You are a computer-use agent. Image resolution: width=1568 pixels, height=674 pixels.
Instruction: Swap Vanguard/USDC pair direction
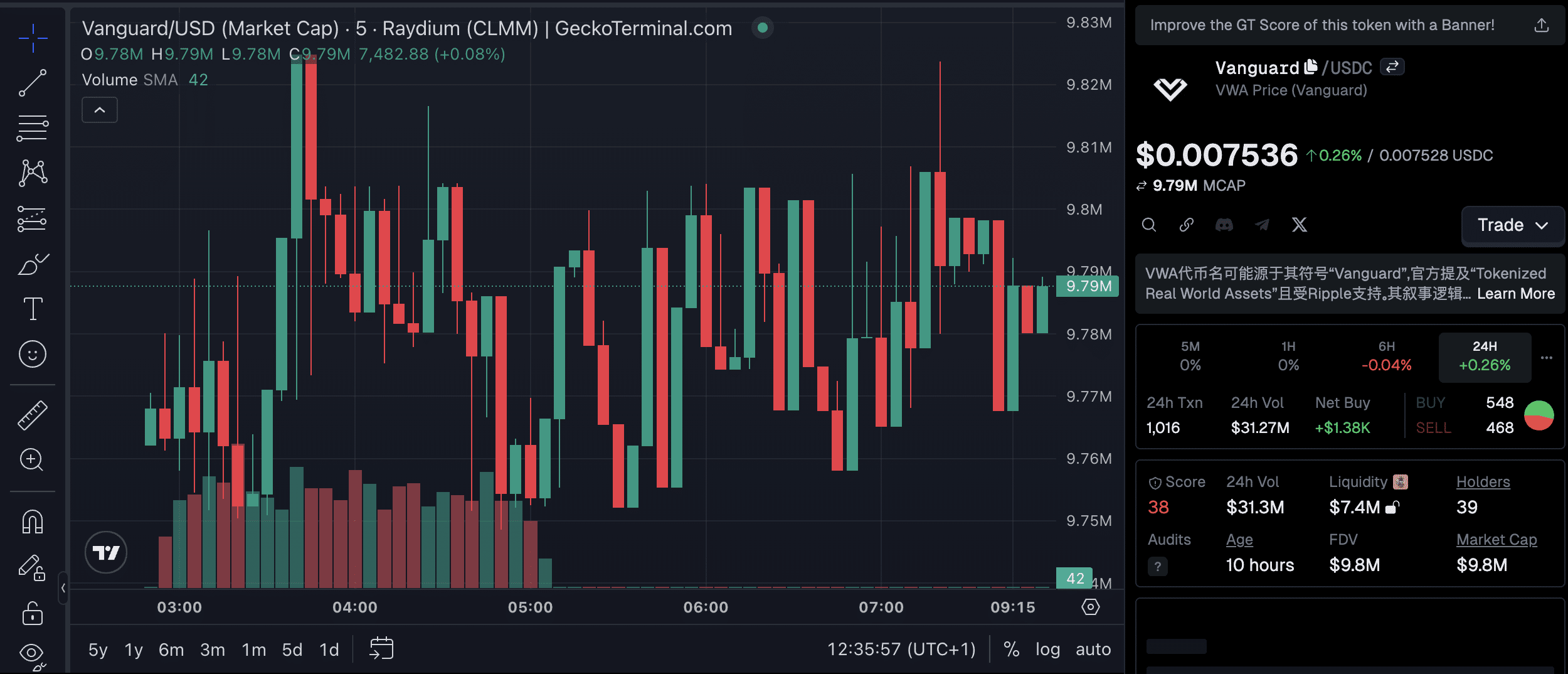coord(1392,67)
